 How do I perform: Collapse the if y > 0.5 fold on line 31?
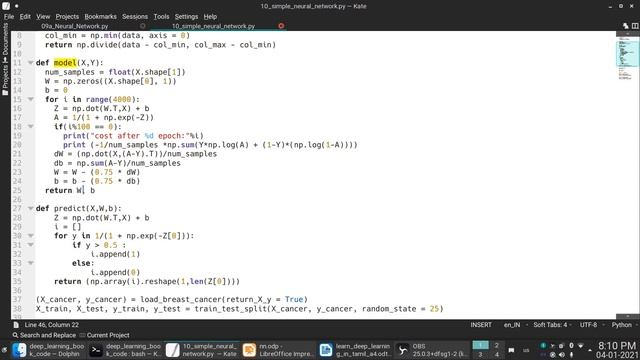pyautogui.click(x=31, y=245)
